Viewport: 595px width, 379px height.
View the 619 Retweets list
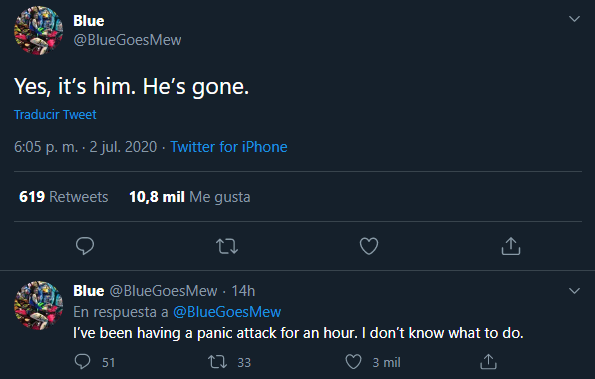coord(63,197)
